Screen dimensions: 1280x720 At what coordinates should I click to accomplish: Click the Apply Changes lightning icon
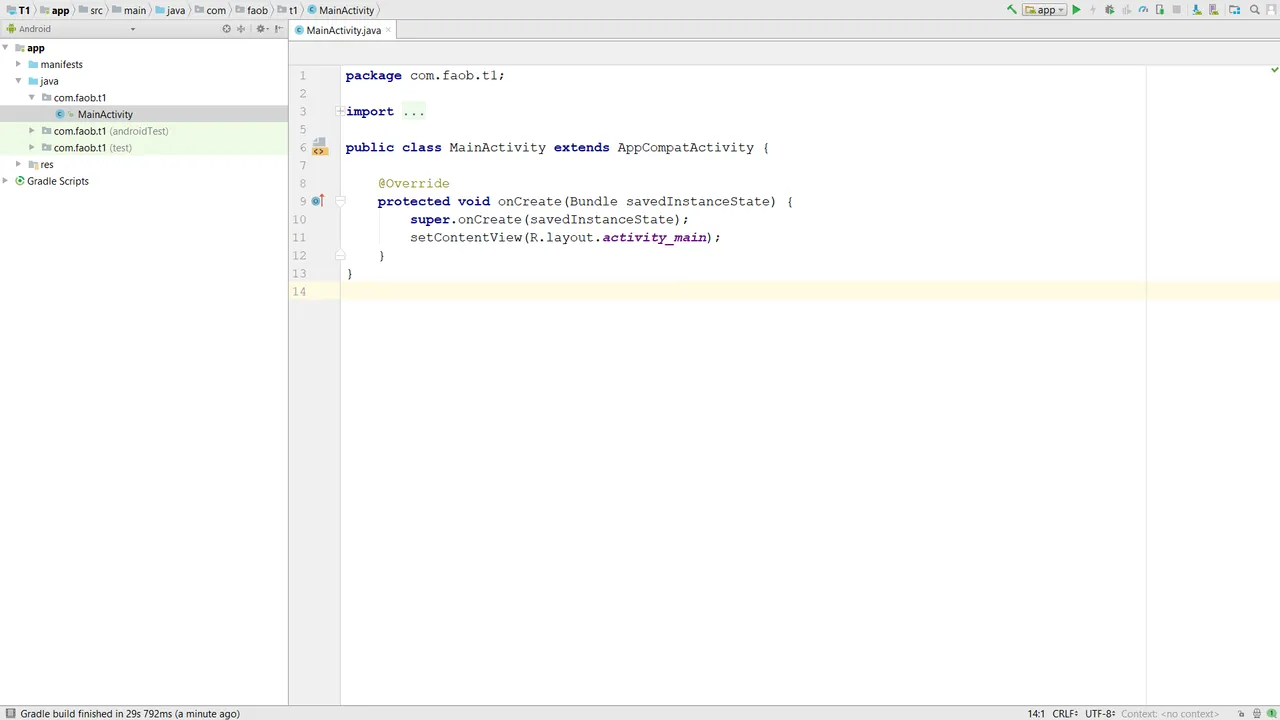coord(1093,10)
